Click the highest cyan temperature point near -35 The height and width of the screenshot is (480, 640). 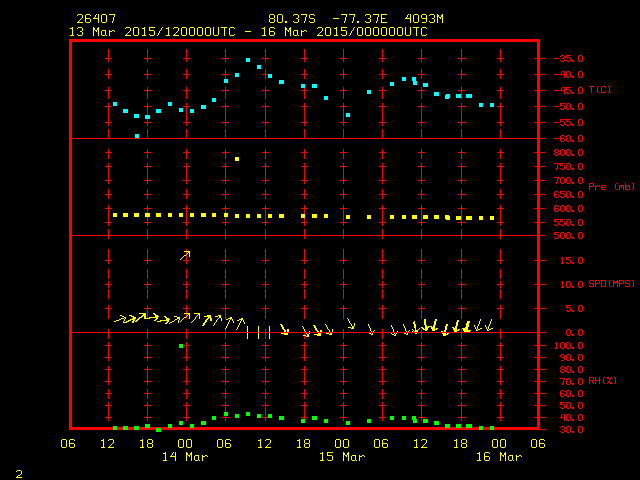(x=248, y=60)
